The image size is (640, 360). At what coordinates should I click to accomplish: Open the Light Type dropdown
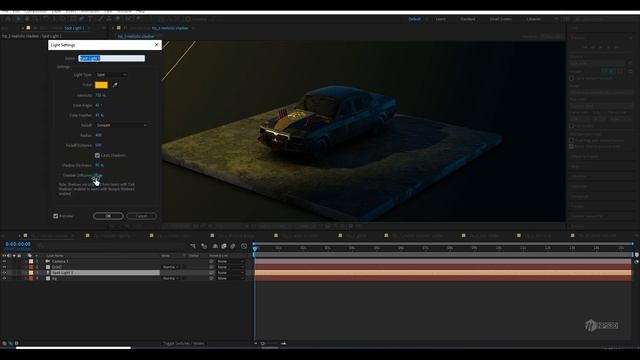pyautogui.click(x=111, y=75)
